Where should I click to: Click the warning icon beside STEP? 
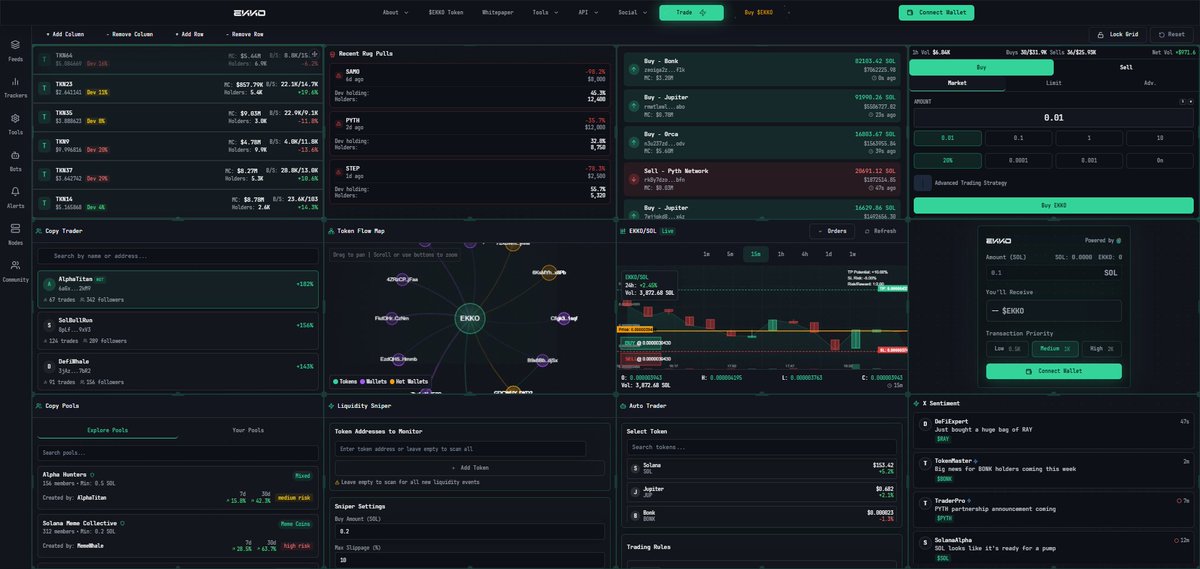tap(337, 172)
